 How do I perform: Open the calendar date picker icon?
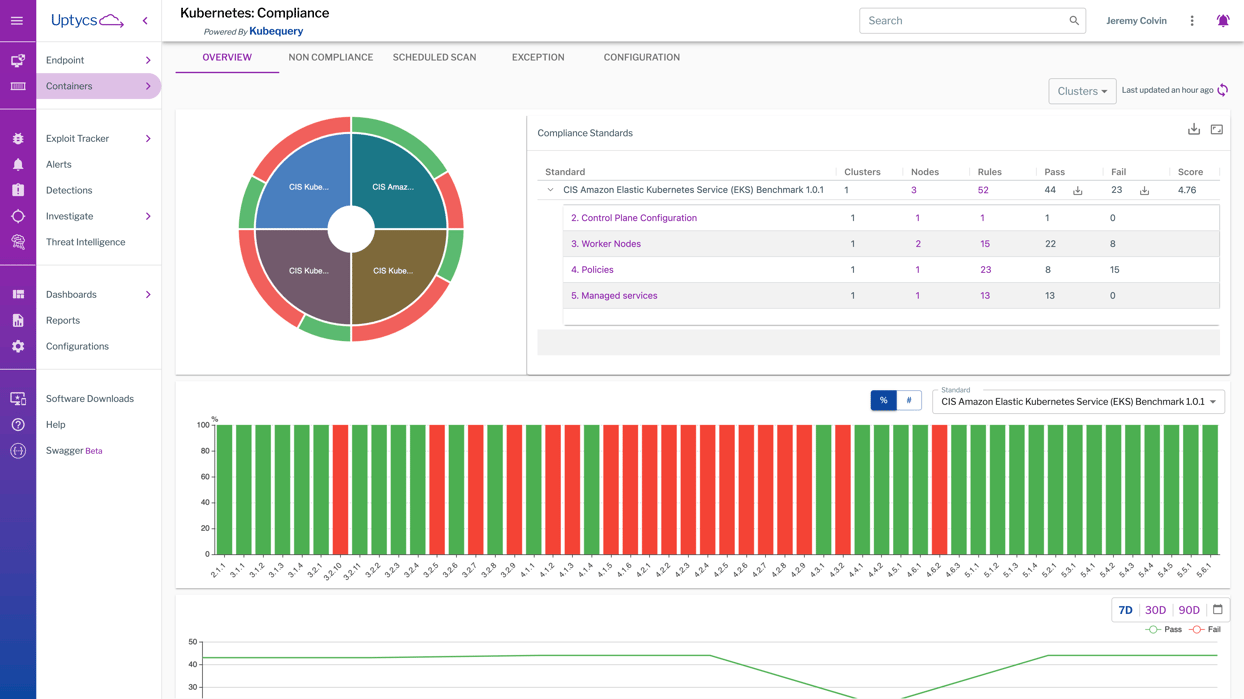(x=1217, y=610)
